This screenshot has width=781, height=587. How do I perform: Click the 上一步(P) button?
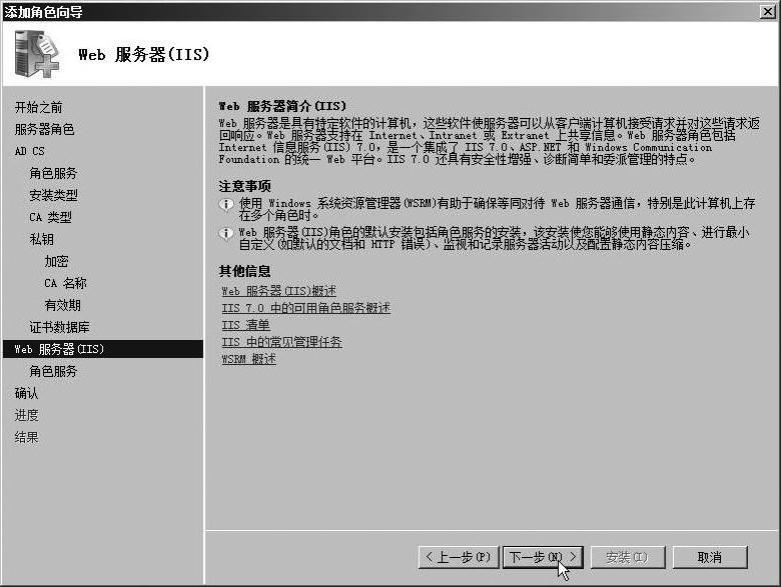pos(458,557)
